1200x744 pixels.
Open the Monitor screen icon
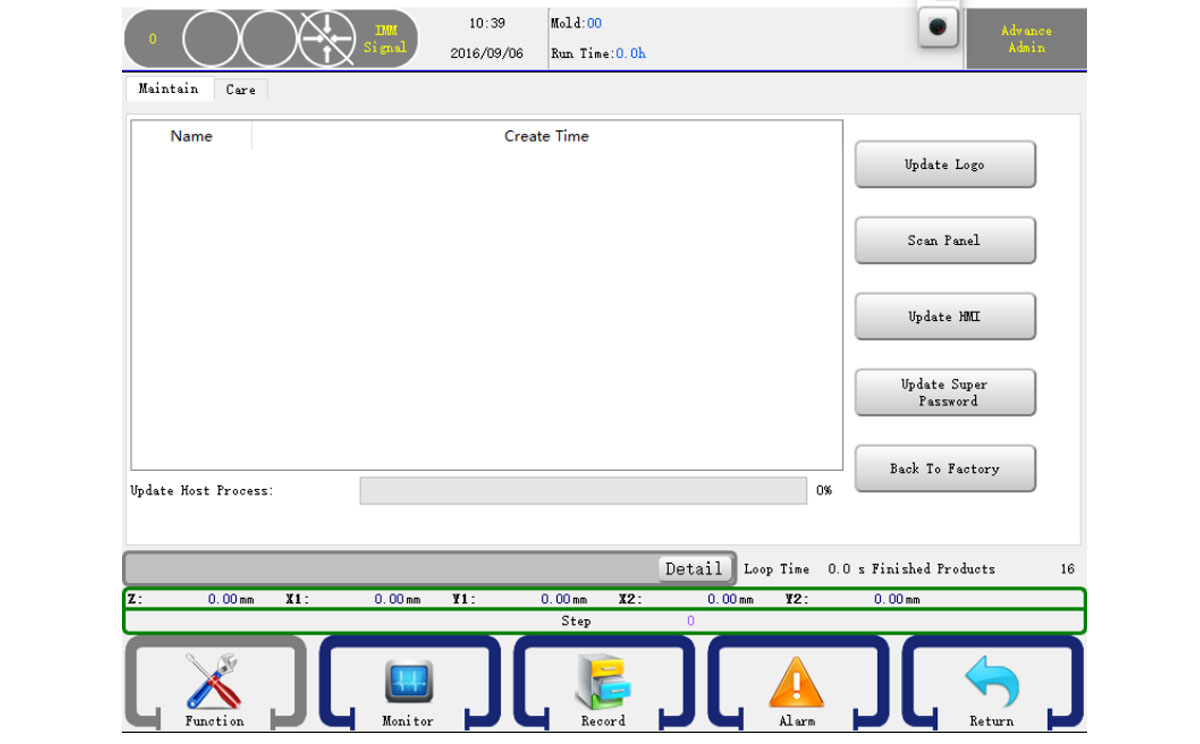point(408,683)
